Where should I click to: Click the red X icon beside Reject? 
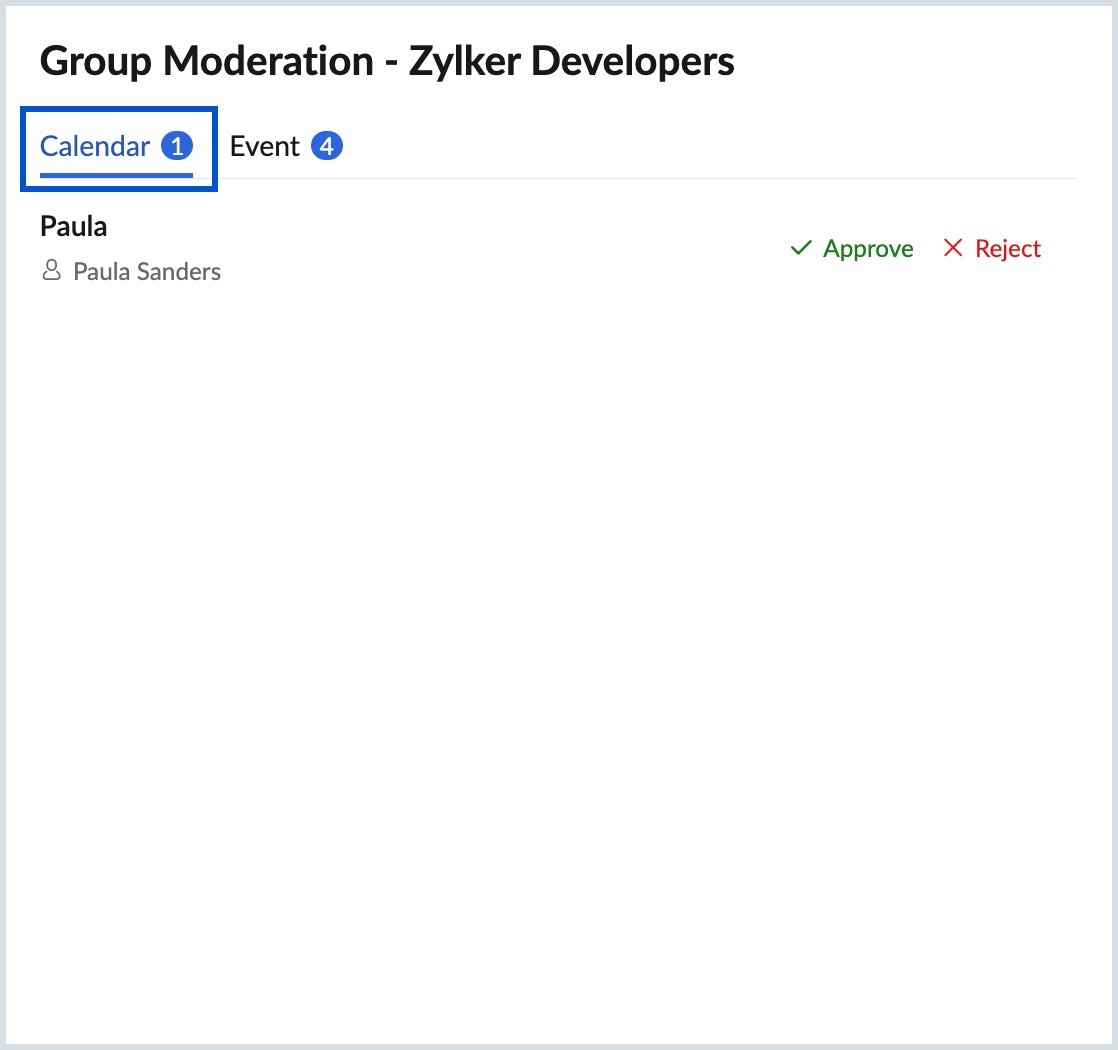point(953,247)
